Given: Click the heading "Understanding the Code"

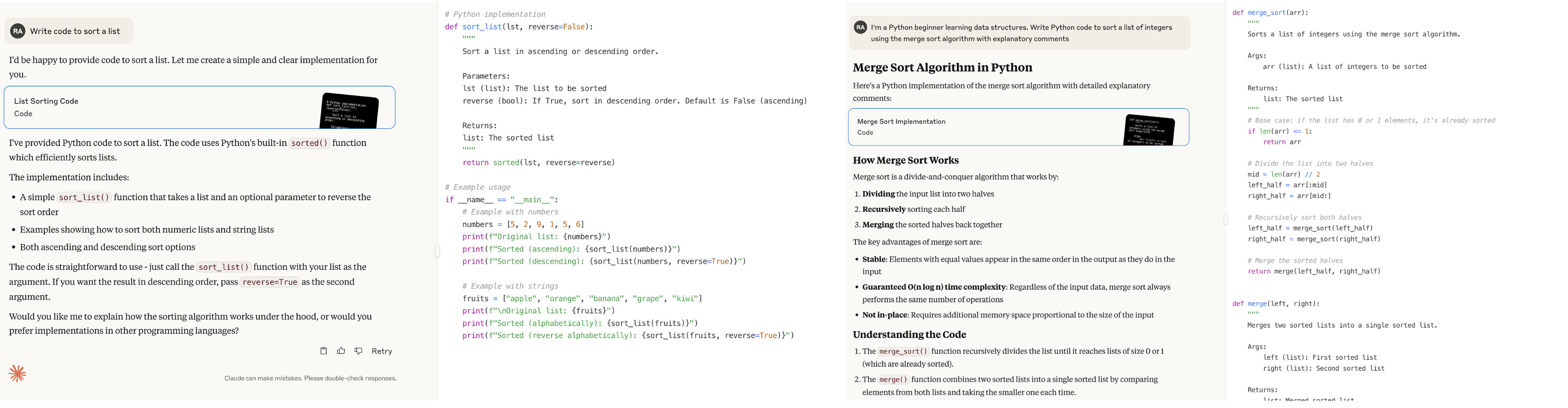Looking at the screenshot, I should point(909,334).
